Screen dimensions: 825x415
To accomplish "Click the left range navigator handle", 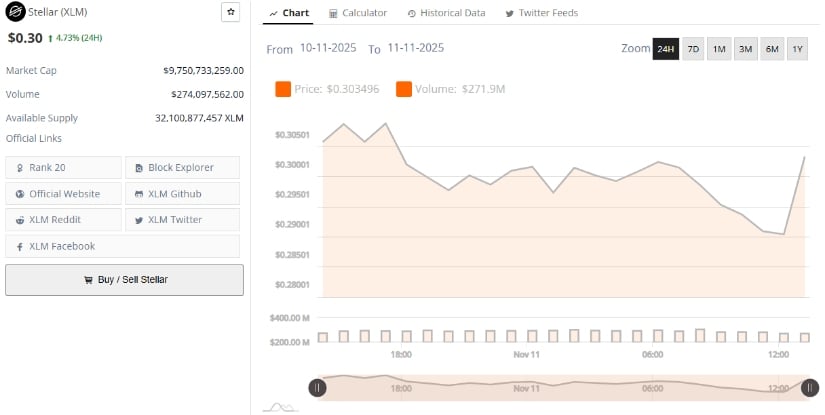I will tap(317, 388).
